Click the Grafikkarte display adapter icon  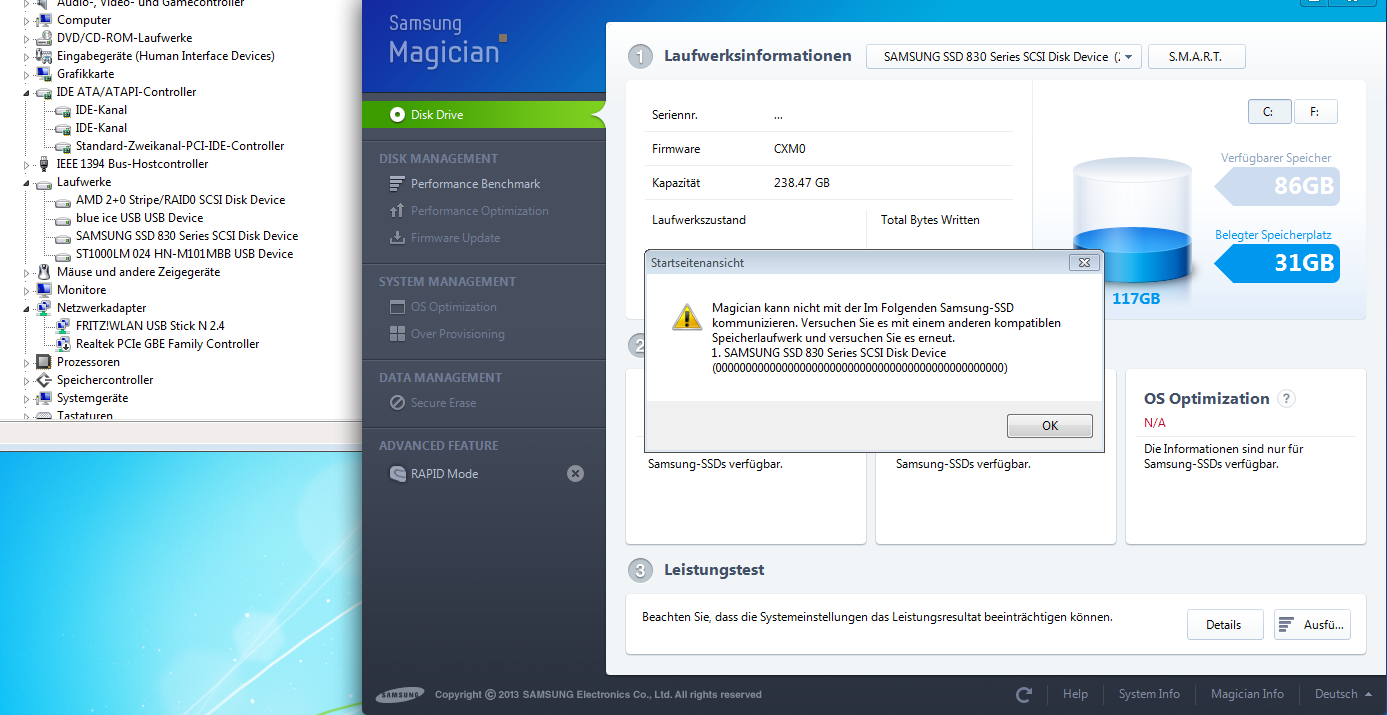(x=44, y=74)
